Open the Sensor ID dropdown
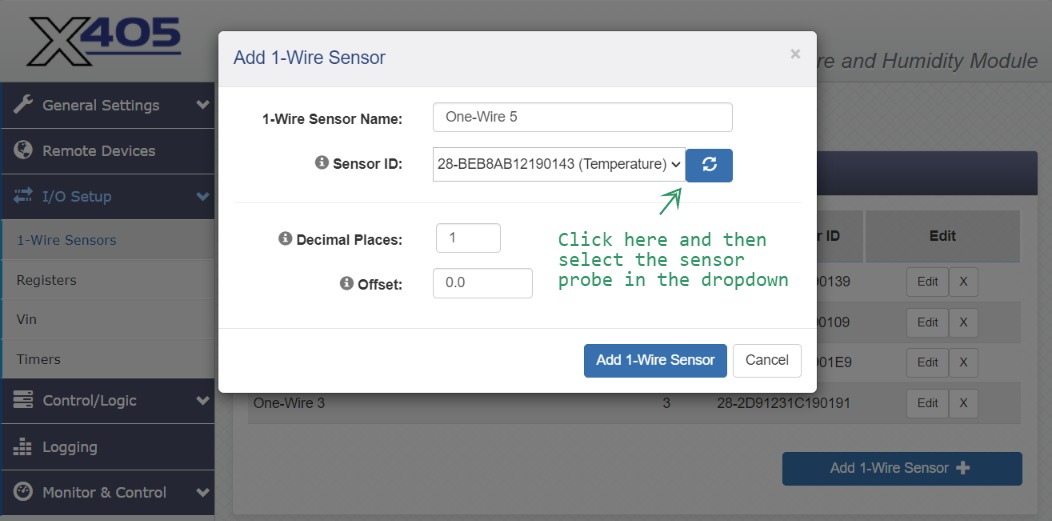 559,164
